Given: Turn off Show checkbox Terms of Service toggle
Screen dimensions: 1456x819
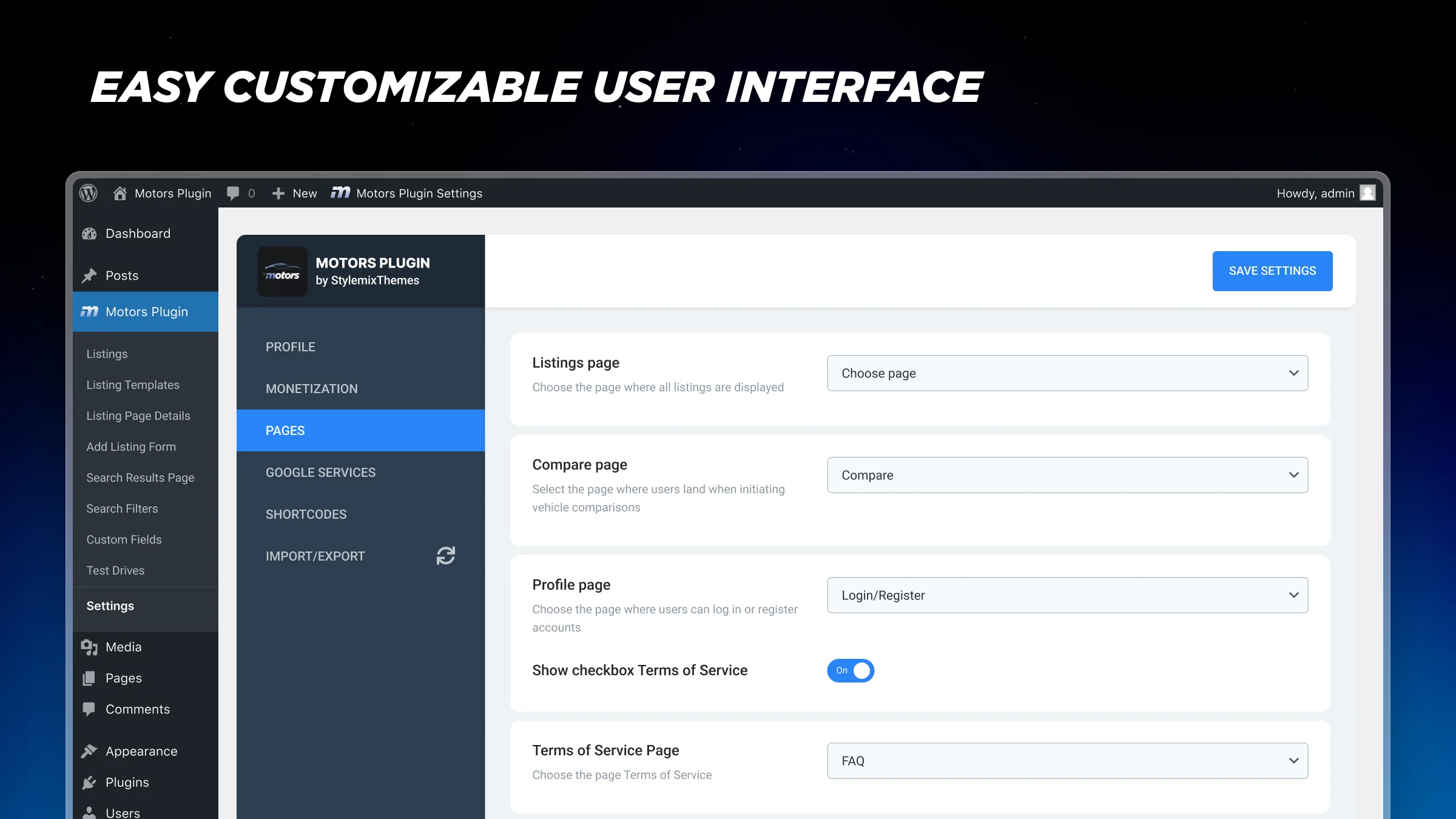Looking at the screenshot, I should 851,670.
